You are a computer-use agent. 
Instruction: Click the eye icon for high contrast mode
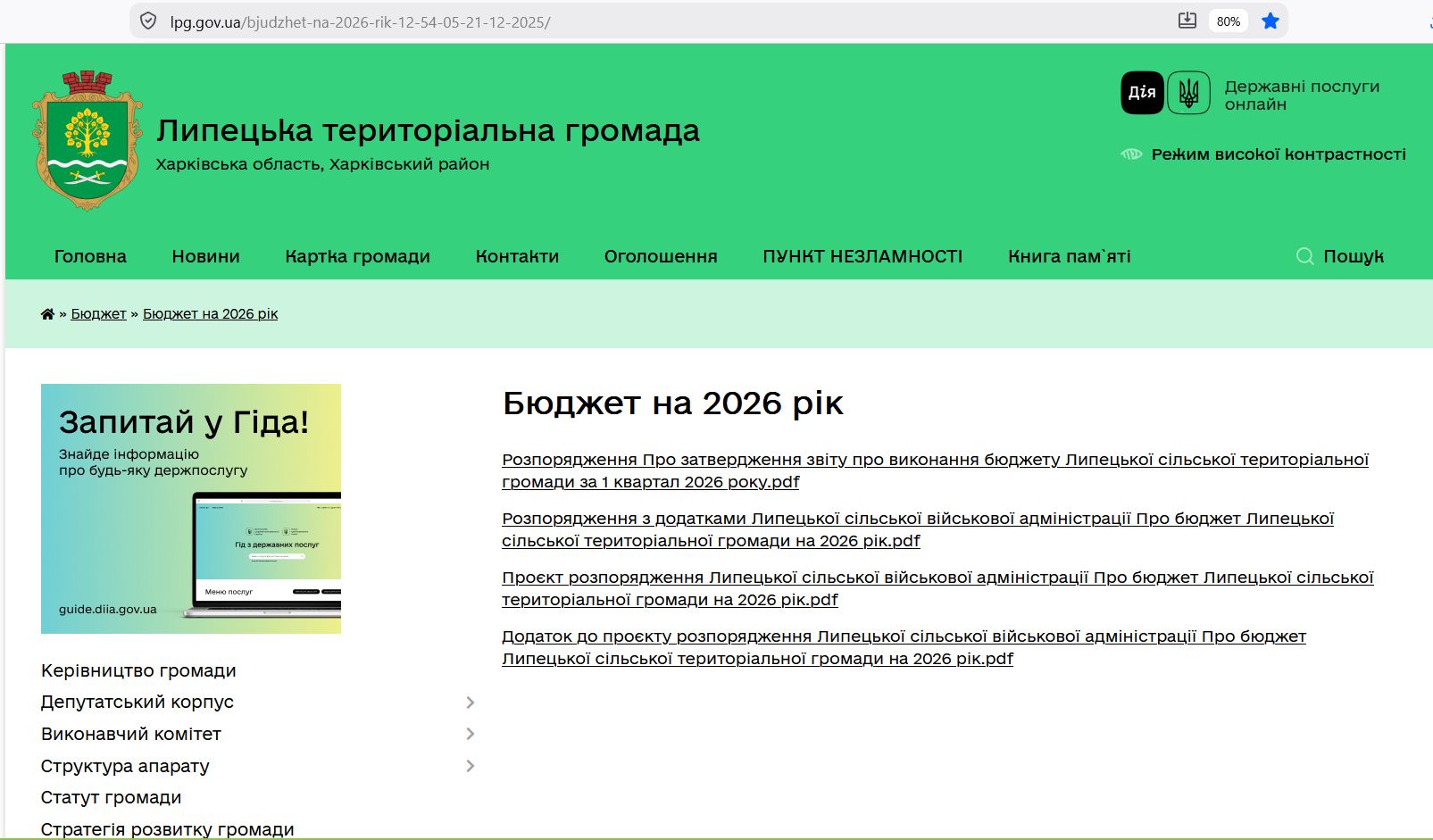click(1131, 154)
